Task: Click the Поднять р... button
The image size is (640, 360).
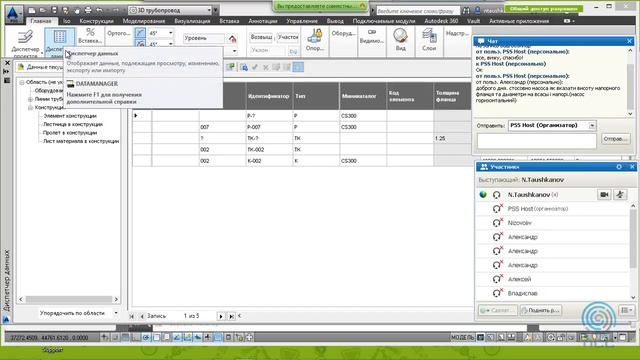Action: tap(540, 310)
